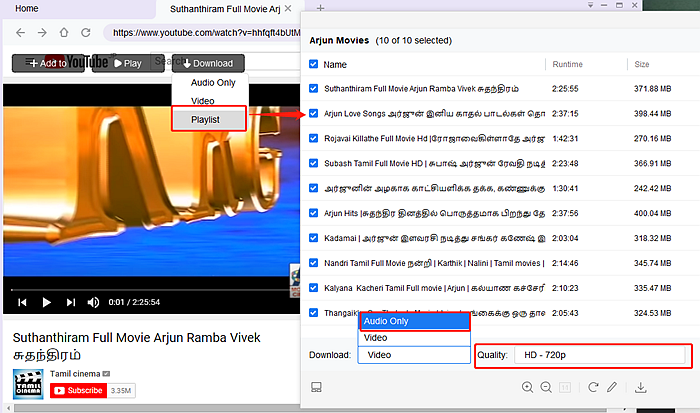Switch to the Home tab
This screenshot has width=700, height=413.
(27, 8)
